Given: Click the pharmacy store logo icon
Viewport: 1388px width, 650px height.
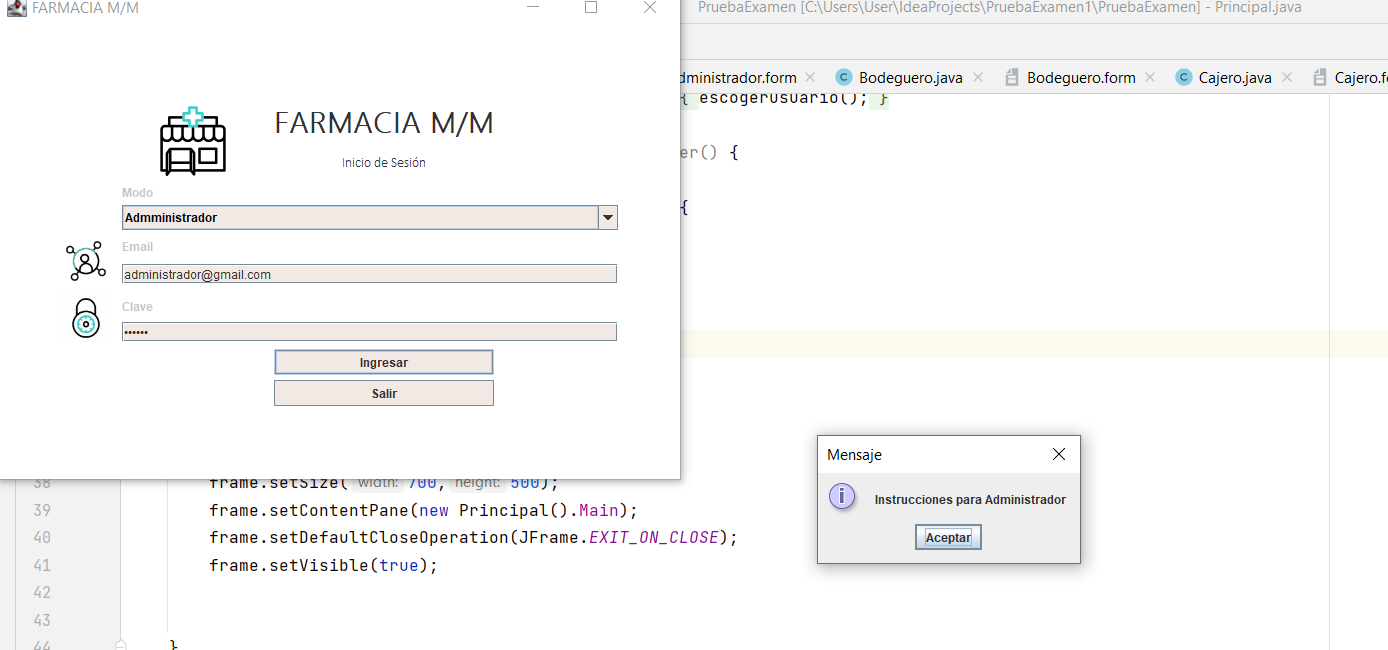Looking at the screenshot, I should click(193, 142).
